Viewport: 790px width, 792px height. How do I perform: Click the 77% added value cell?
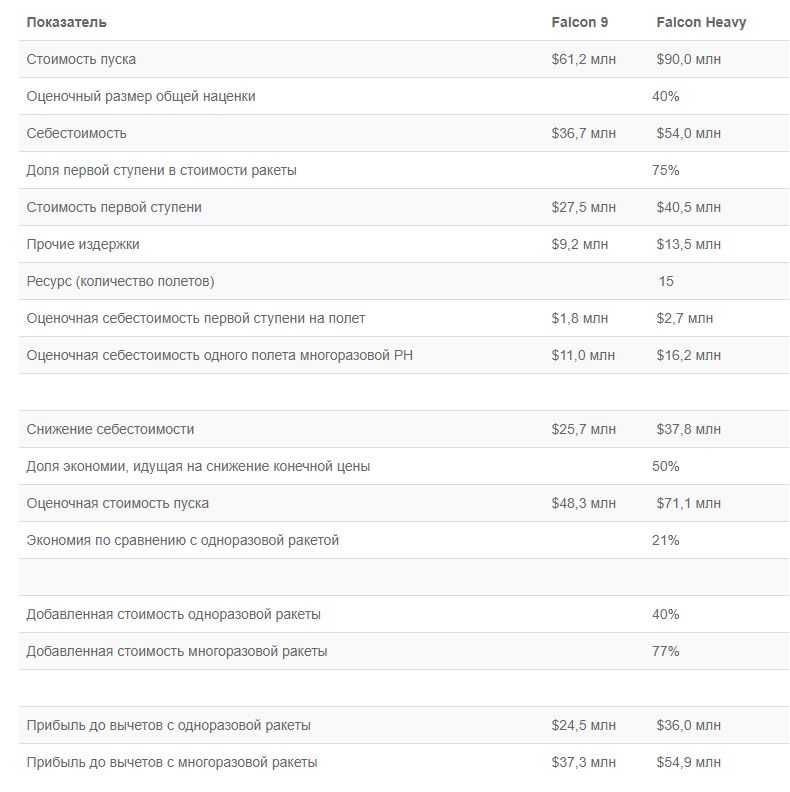click(665, 651)
